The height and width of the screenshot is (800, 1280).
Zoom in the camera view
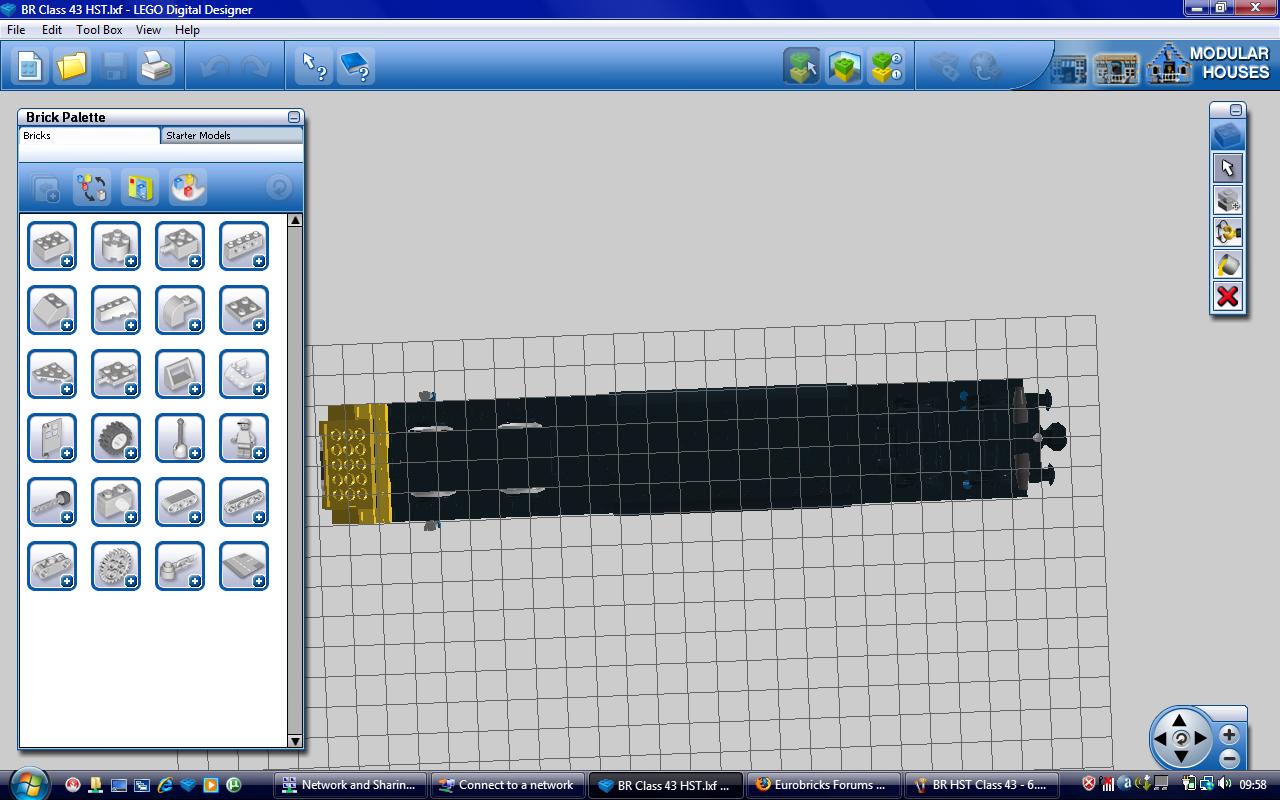click(1229, 735)
